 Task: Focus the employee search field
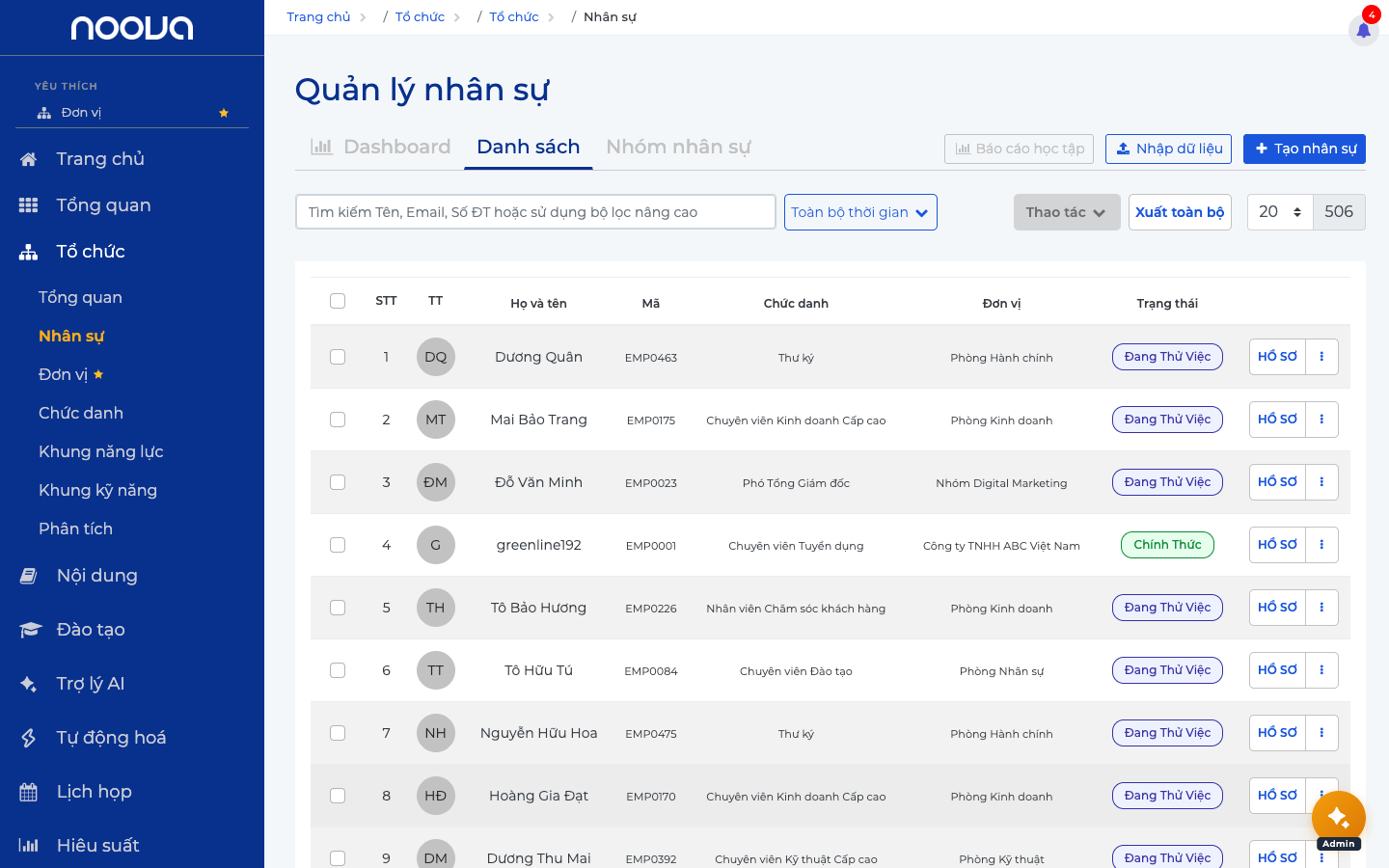click(x=535, y=212)
